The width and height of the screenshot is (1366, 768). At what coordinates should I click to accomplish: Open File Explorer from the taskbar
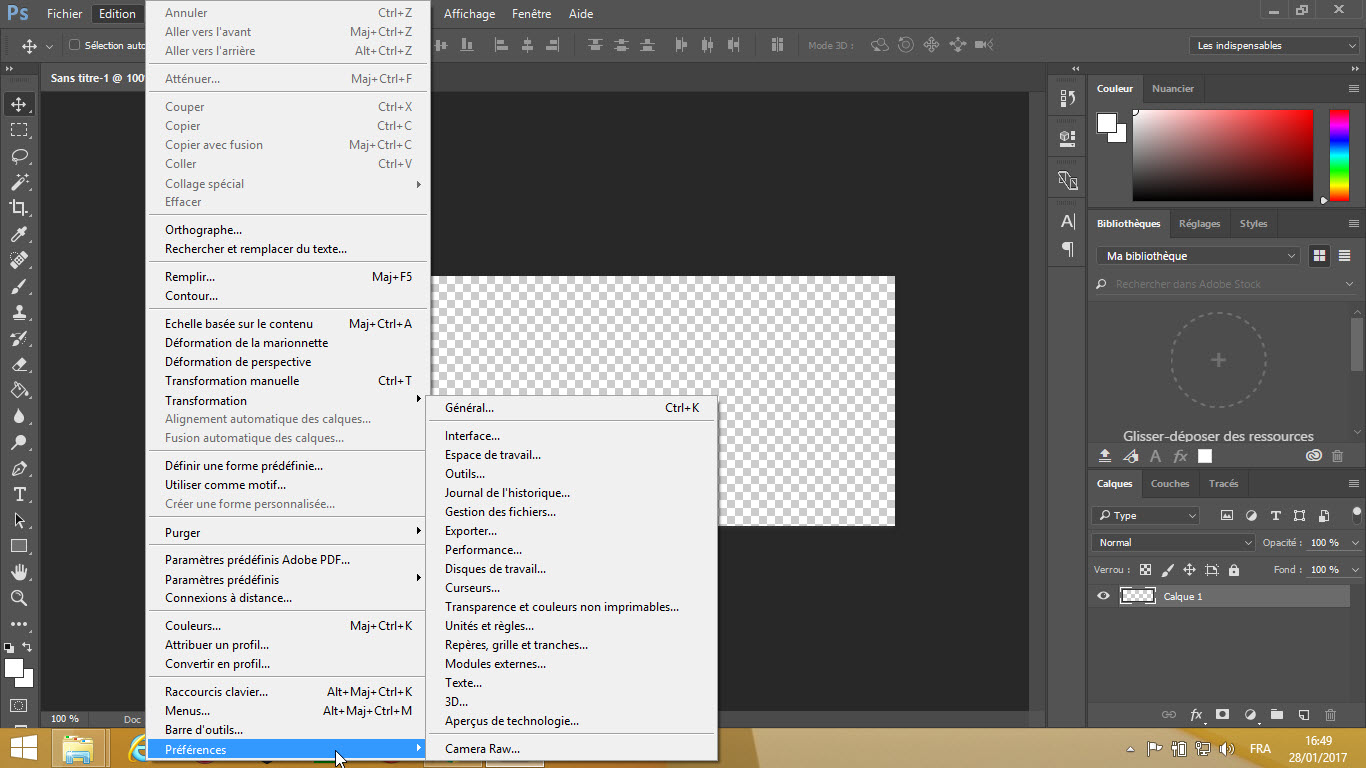click(x=78, y=749)
